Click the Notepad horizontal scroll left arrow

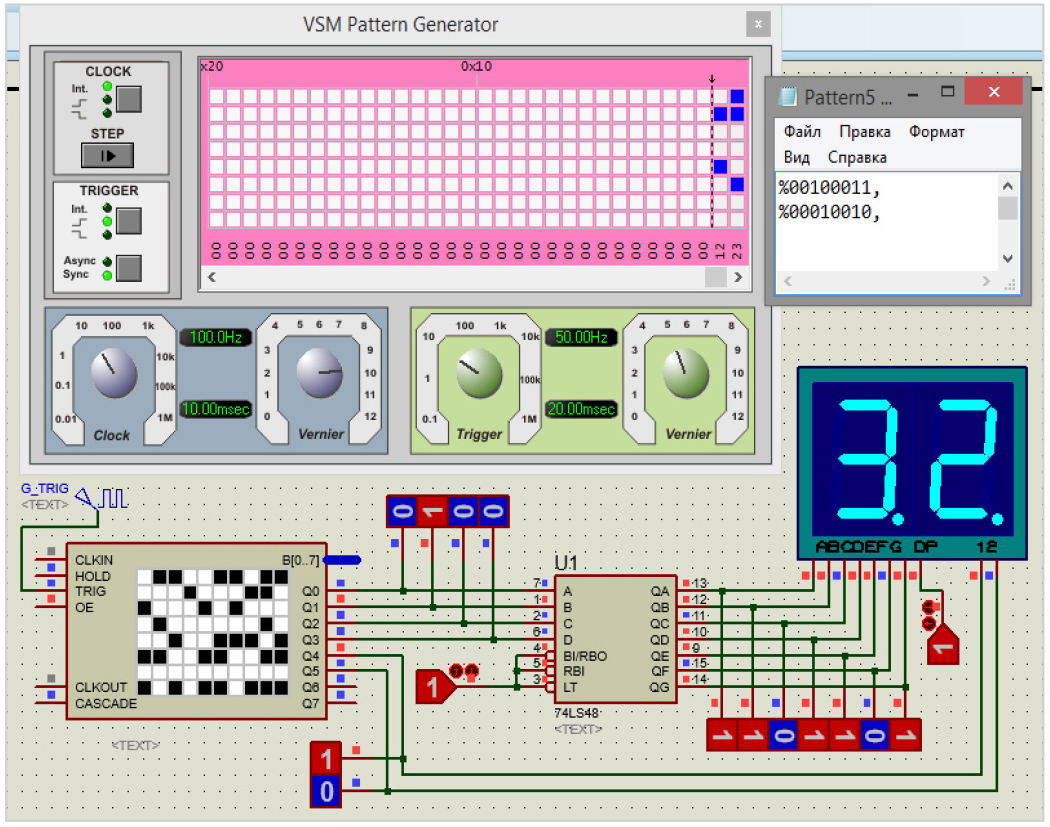coord(788,281)
